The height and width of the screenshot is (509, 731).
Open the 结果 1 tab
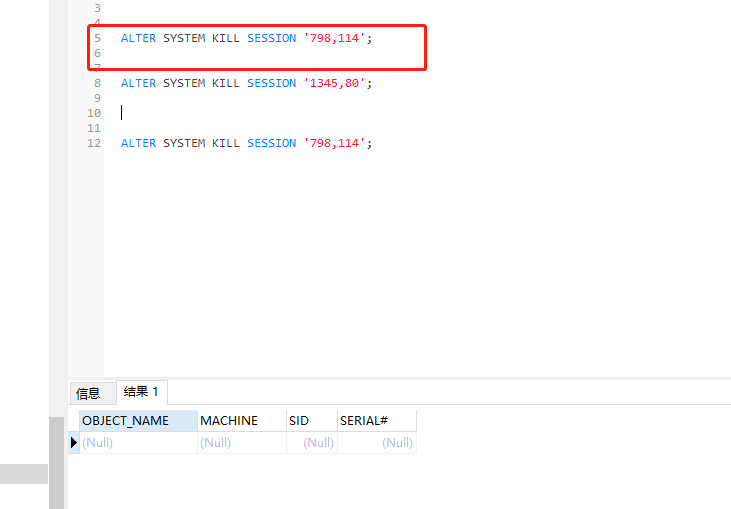tap(141, 392)
